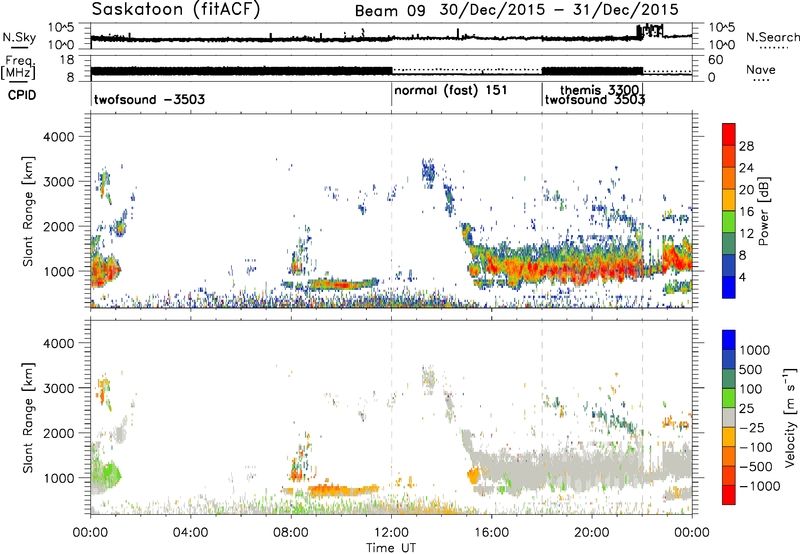This screenshot has width=800, height=554.
Task: Click the 'Saskatoon (fitACF)' title text
Action: (176, 10)
